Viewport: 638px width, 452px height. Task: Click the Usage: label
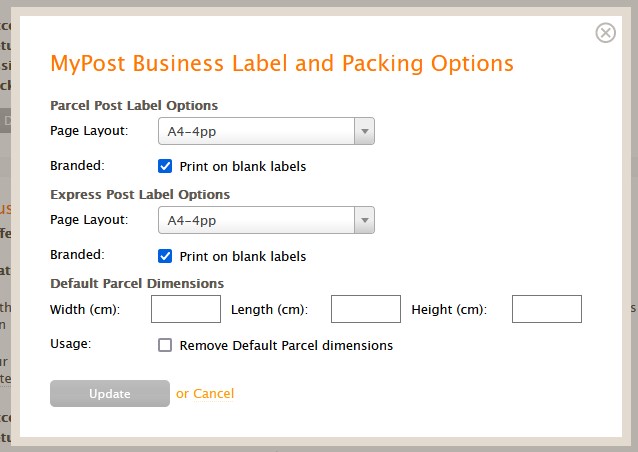70,344
